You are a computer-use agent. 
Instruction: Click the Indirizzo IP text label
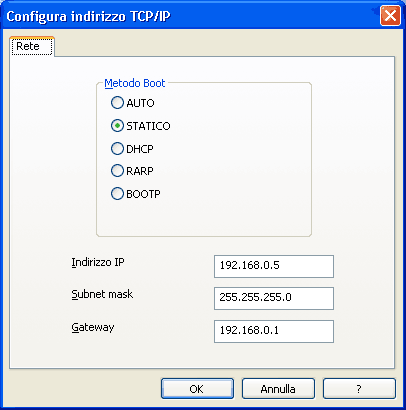tap(98, 262)
